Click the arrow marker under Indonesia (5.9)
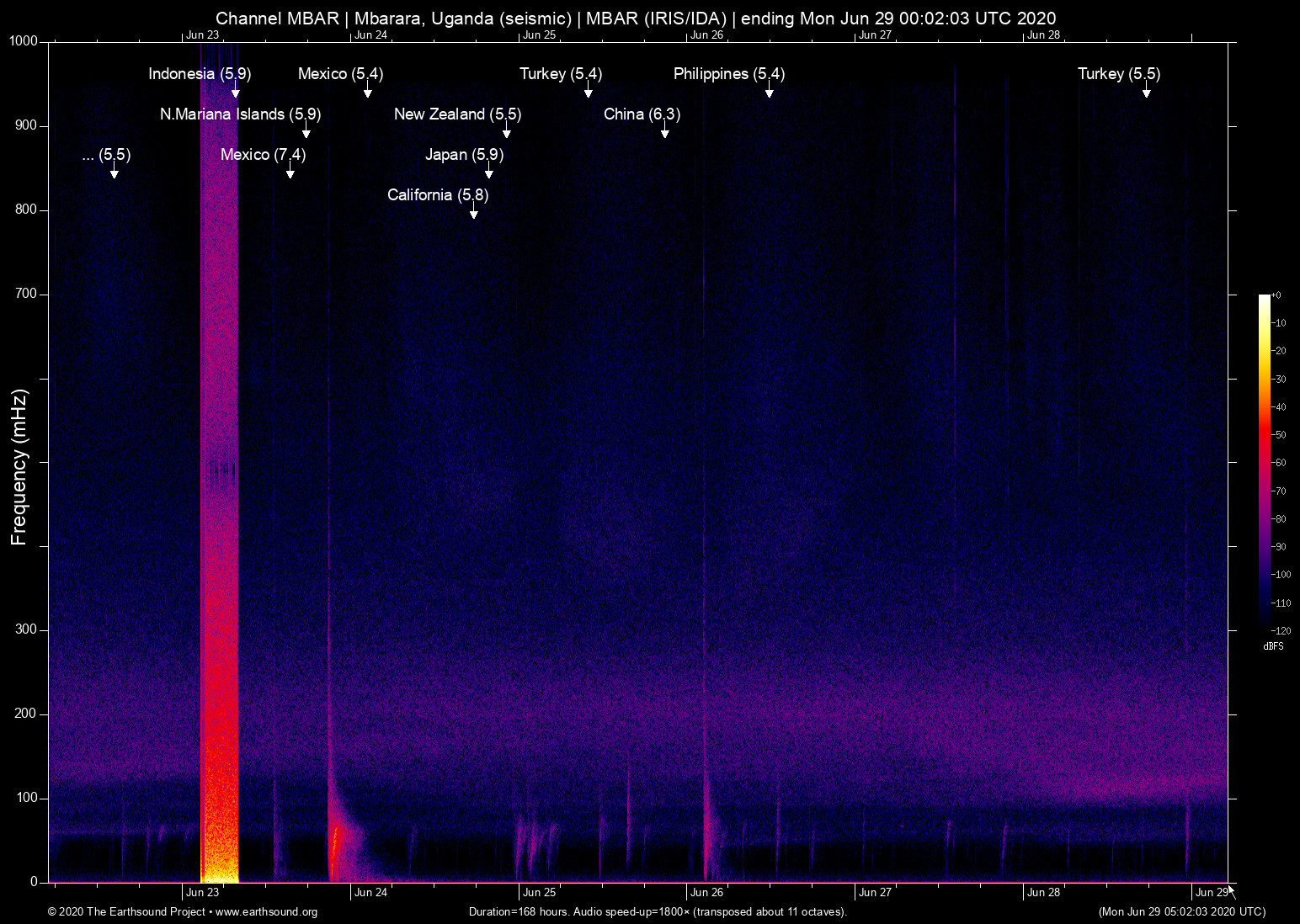The width and height of the screenshot is (1300, 924). [x=236, y=92]
